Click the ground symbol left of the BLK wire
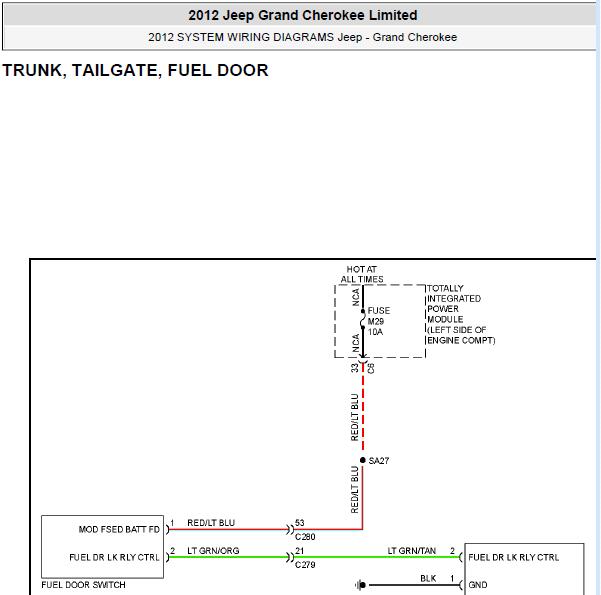601x595 pixels. coord(360,585)
